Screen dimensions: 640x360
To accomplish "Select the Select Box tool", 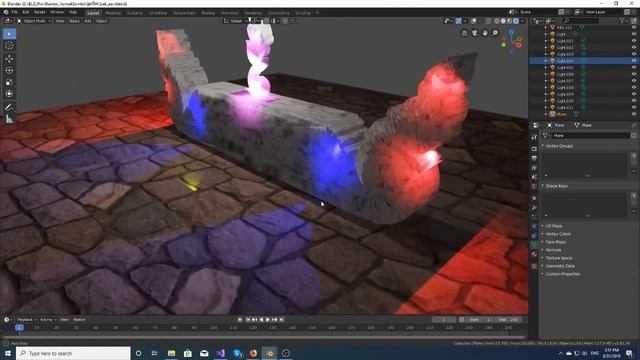I will click(9, 34).
